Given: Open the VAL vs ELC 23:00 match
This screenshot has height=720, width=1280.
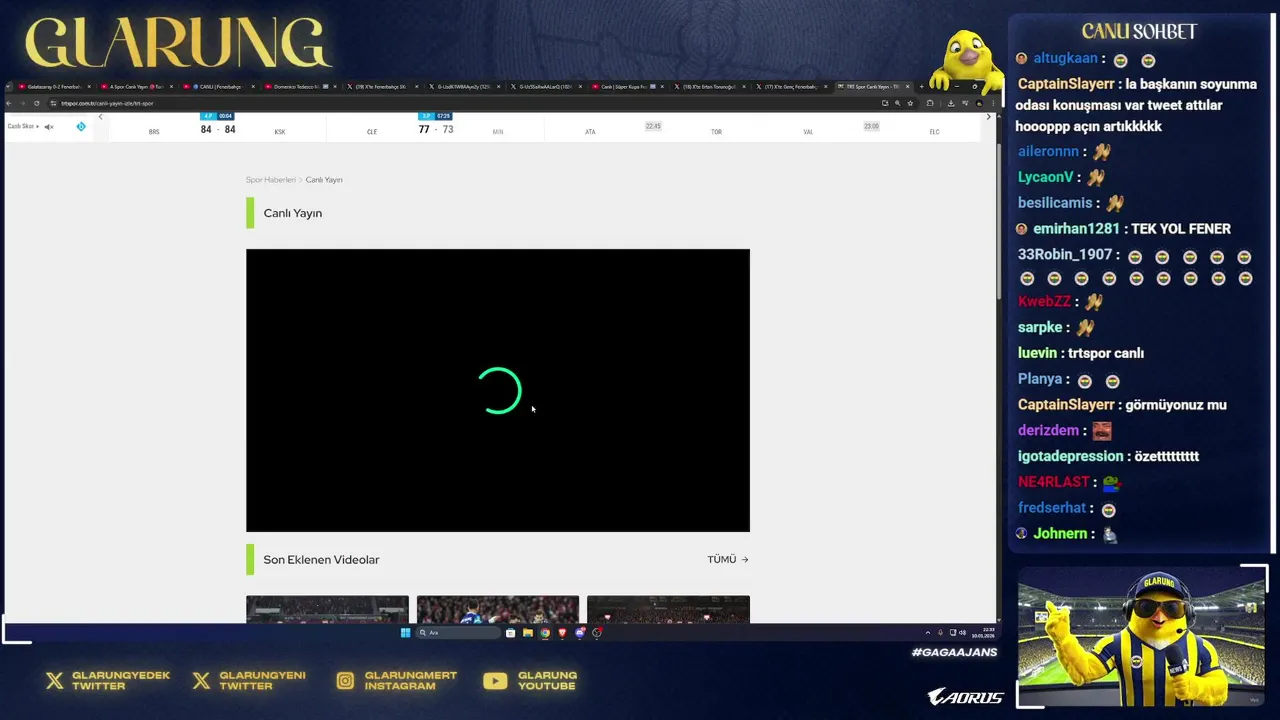Looking at the screenshot, I should (871, 128).
